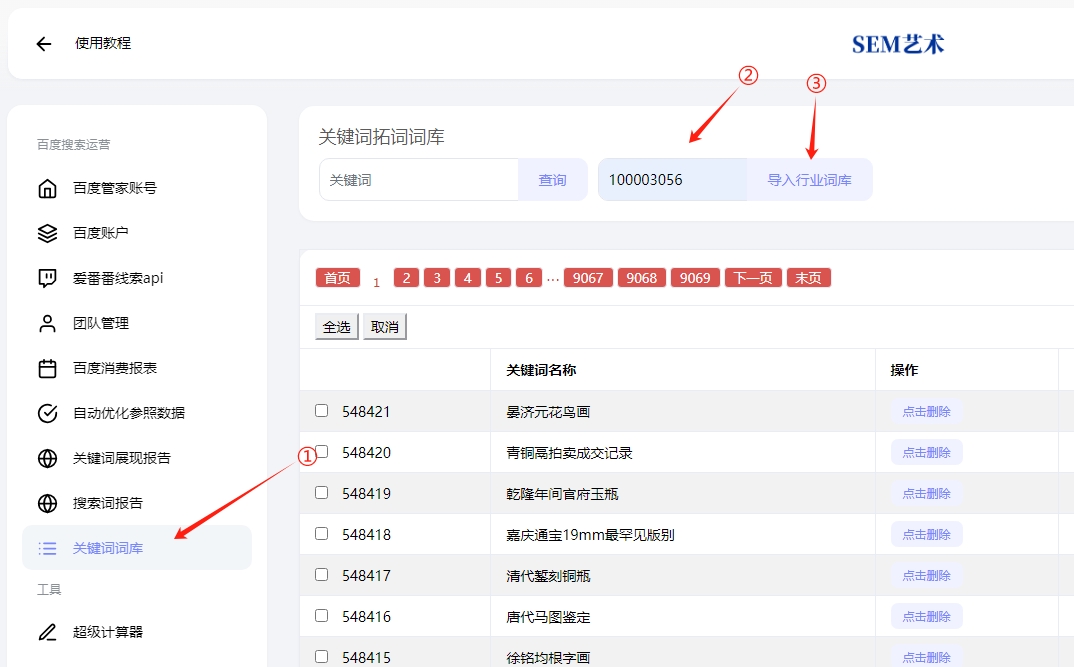Open 搜索词报告 in the sidebar

pyautogui.click(x=108, y=503)
